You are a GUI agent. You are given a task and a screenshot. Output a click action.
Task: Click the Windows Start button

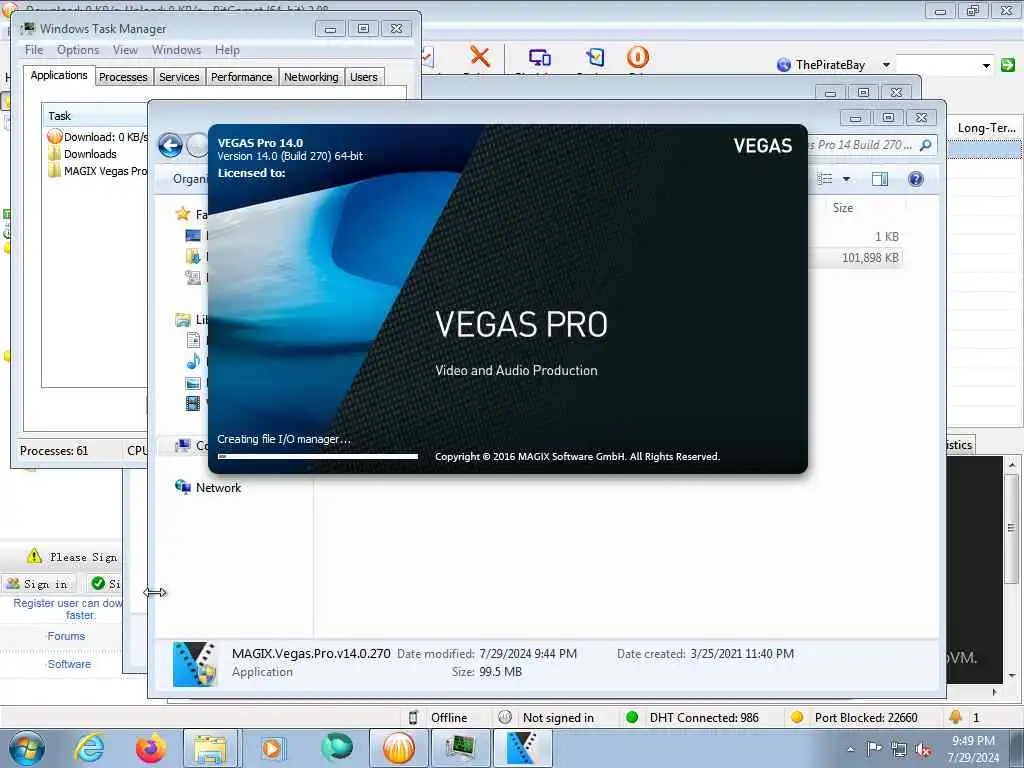tap(27, 748)
